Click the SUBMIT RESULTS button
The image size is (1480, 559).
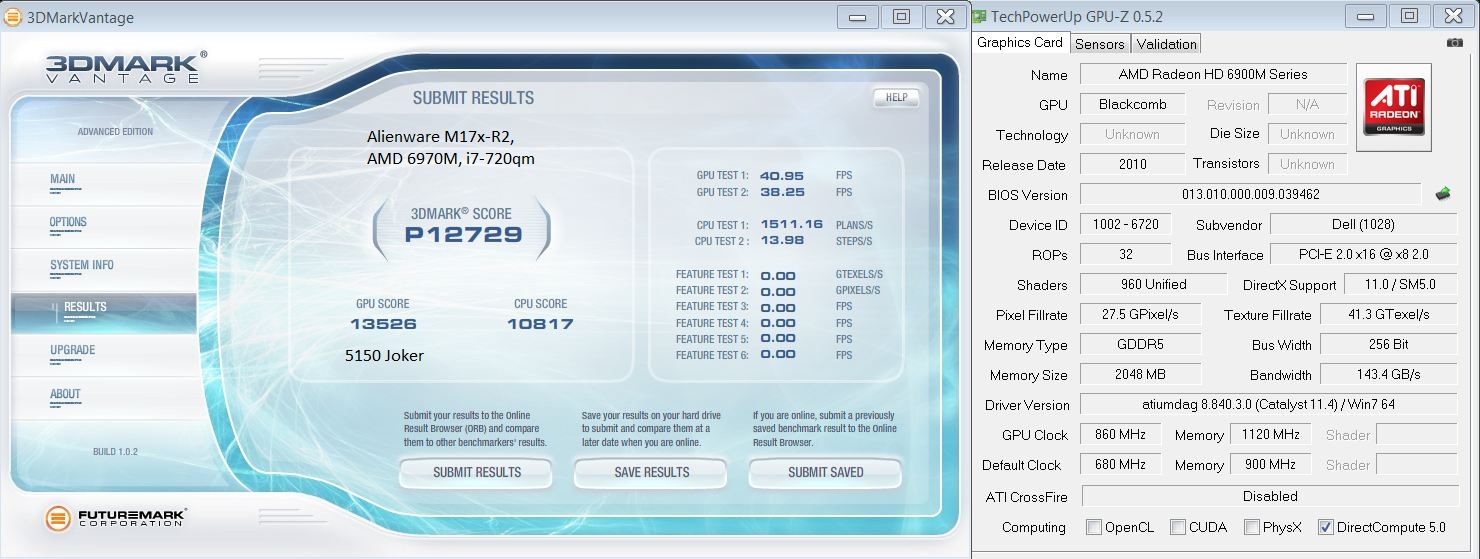476,473
